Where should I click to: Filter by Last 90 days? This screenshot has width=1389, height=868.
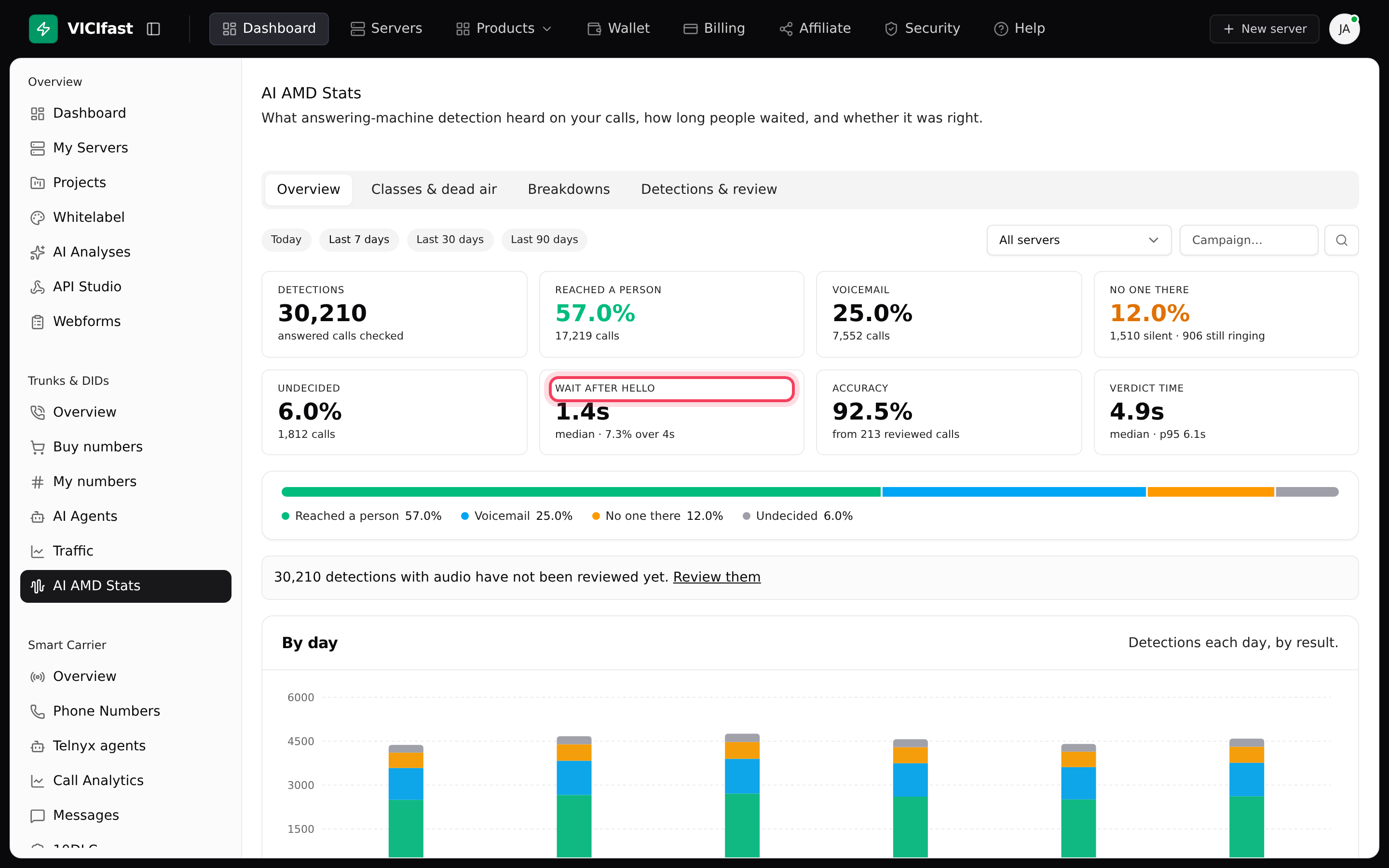[544, 239]
